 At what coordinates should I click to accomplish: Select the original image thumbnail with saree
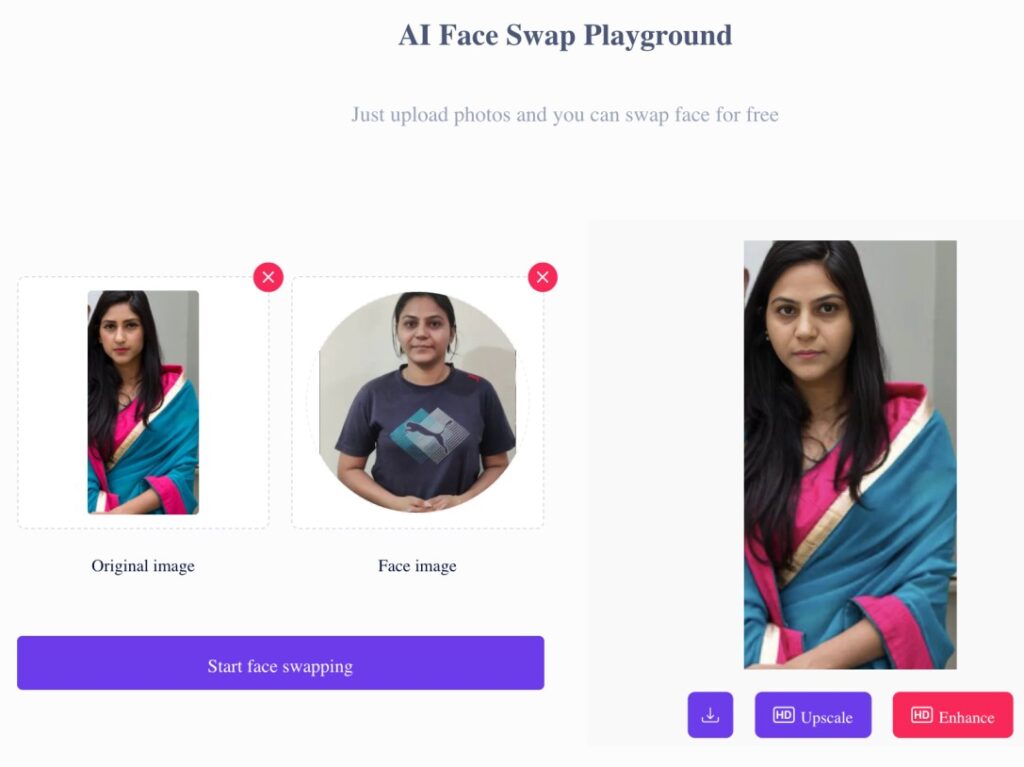[143, 402]
